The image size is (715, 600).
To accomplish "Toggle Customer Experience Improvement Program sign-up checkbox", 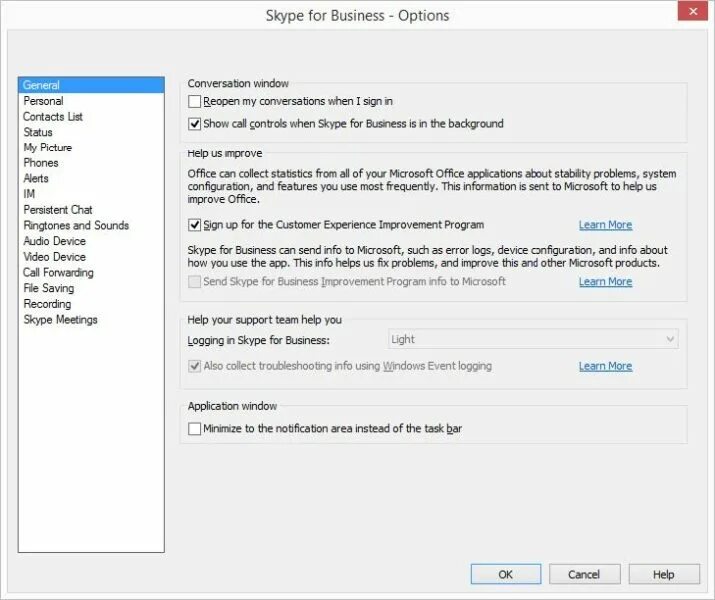I will click(x=195, y=225).
